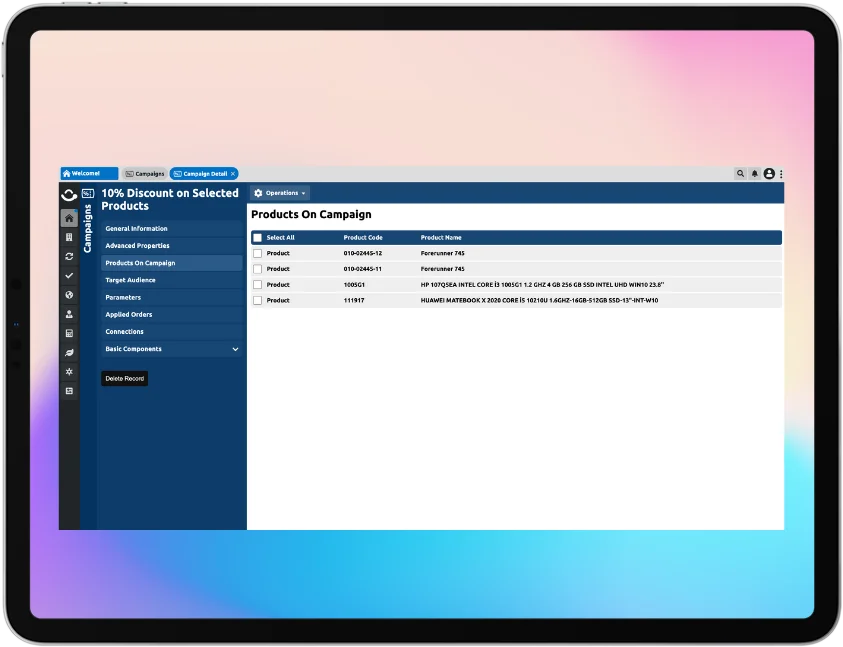Select the checkbox for product 111917
The width and height of the screenshot is (843, 647).
(257, 300)
